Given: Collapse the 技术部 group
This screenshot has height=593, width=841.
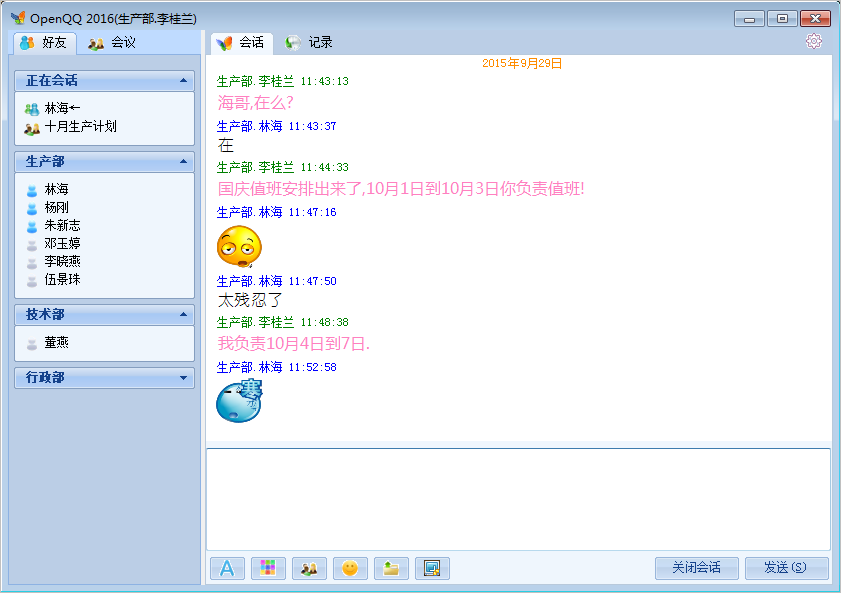Looking at the screenshot, I should [183, 314].
